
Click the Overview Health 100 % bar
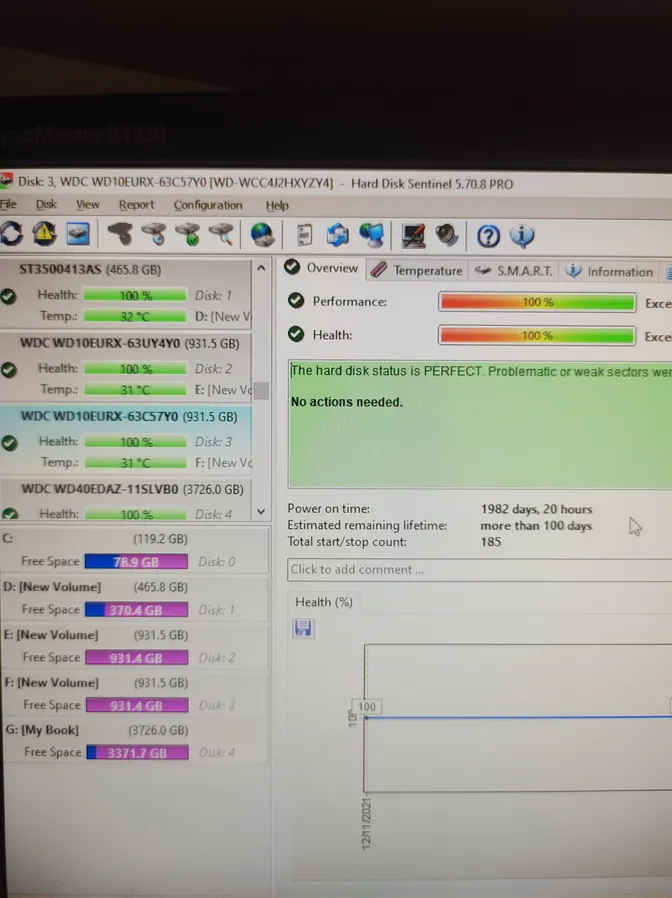(537, 336)
